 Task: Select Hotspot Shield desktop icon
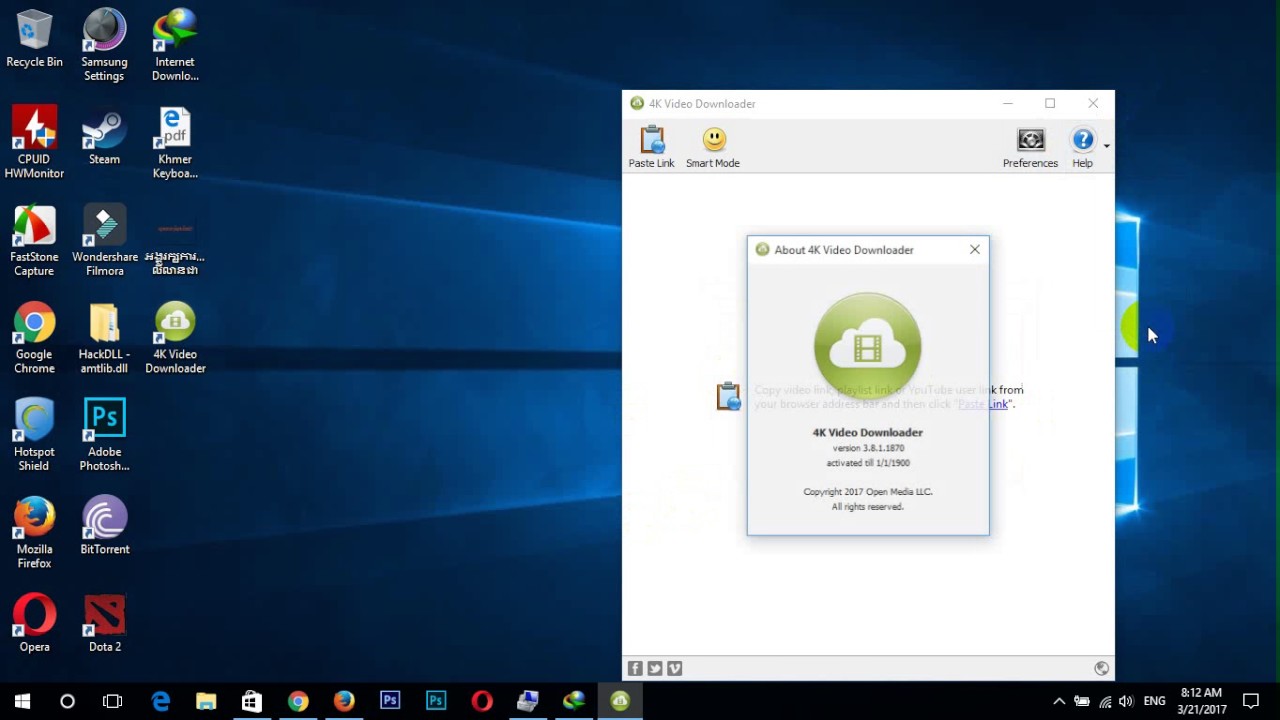tap(34, 436)
